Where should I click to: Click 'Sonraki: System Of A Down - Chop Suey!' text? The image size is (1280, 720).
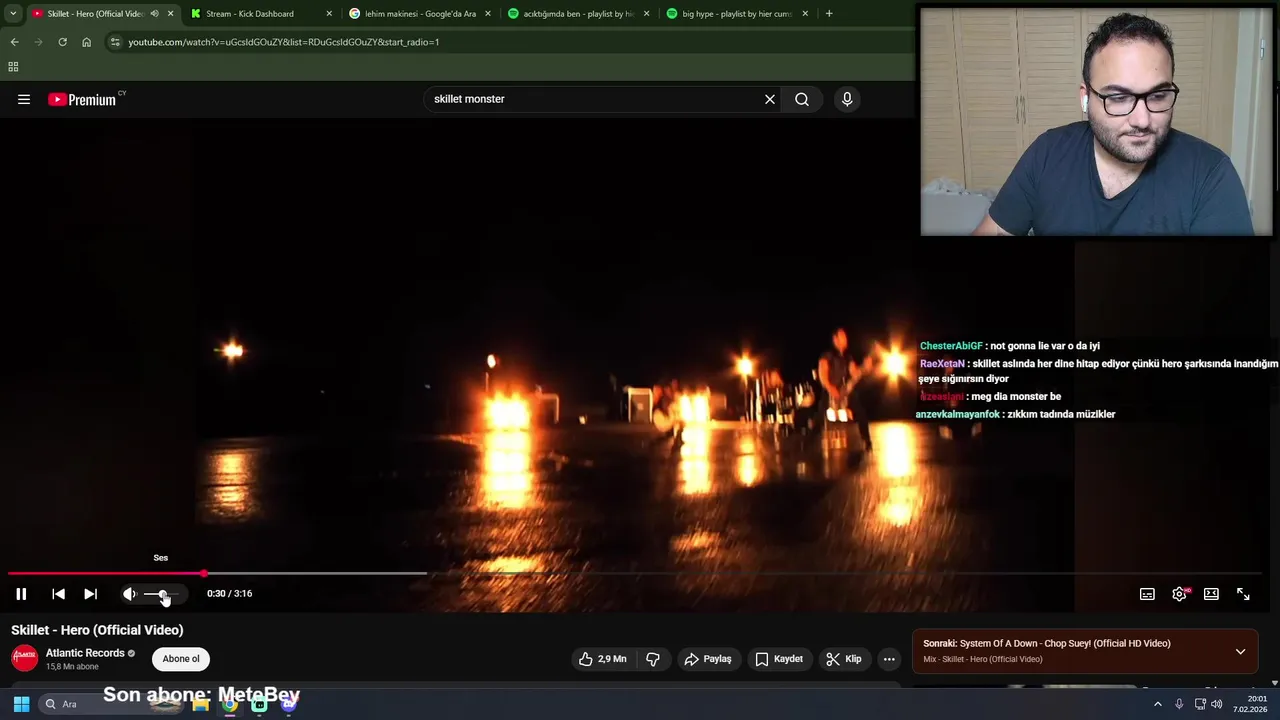(x=1046, y=644)
